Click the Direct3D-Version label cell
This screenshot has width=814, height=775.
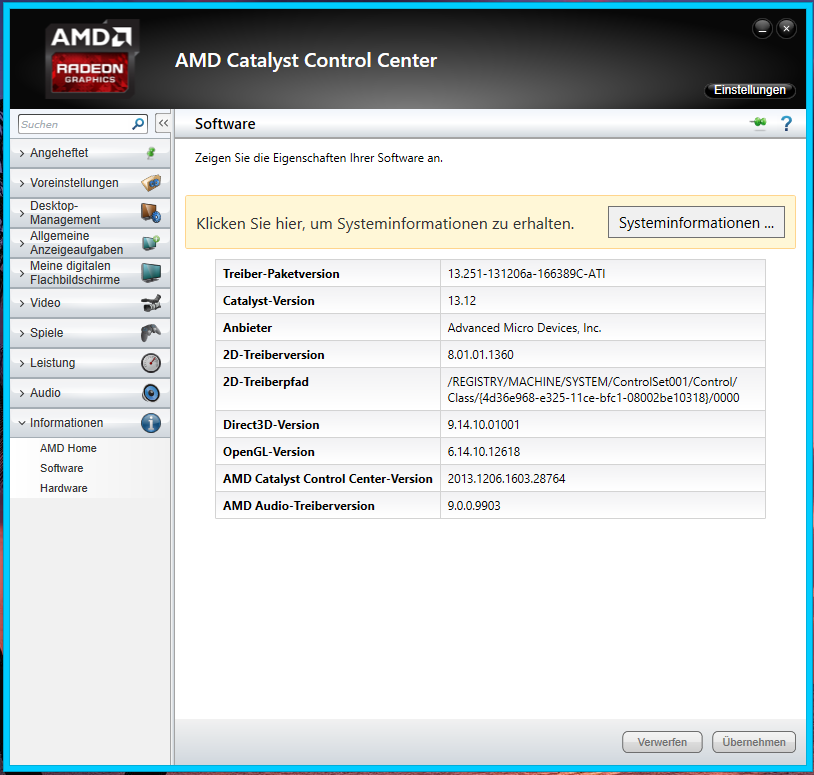(x=328, y=425)
